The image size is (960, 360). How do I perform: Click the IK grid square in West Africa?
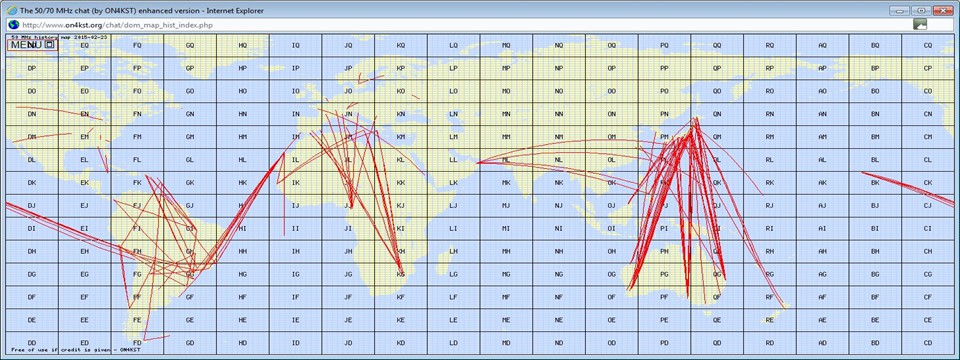tap(295, 182)
